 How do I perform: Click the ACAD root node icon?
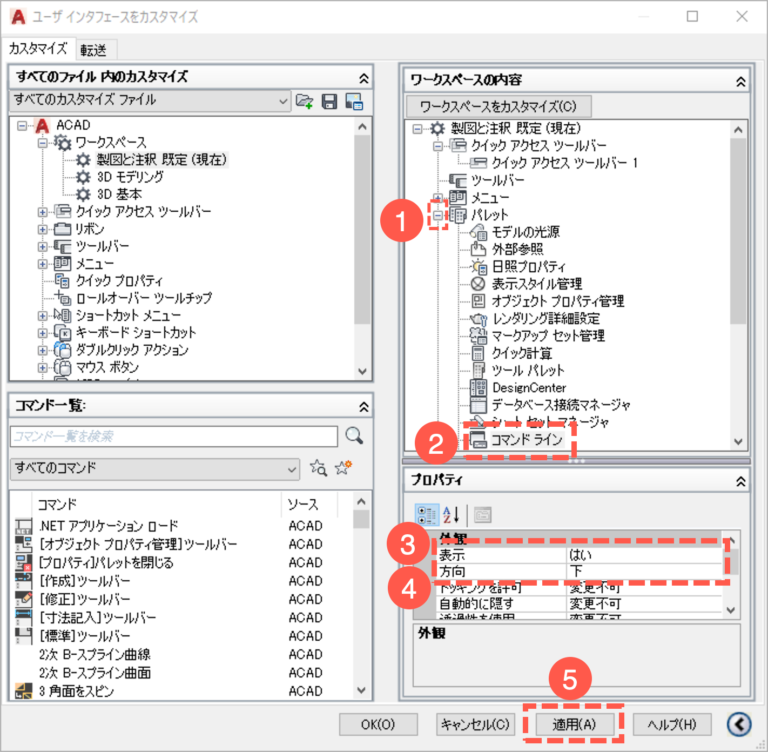[43, 125]
